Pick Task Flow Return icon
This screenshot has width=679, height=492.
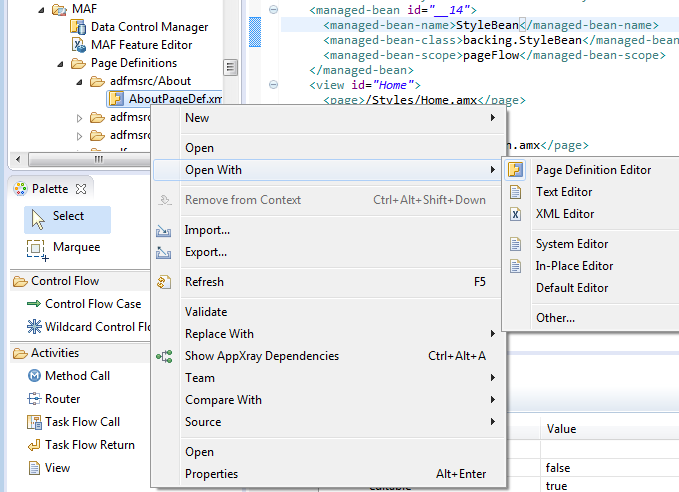coord(34,445)
